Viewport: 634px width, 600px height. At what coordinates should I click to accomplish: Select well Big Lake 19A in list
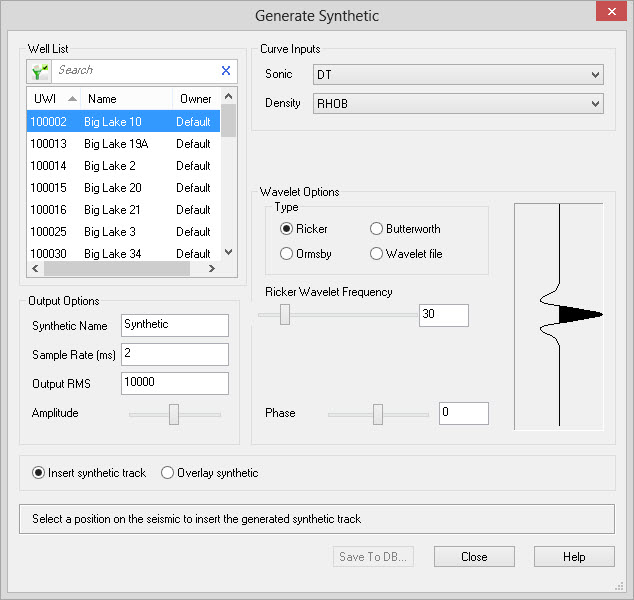[x=116, y=144]
